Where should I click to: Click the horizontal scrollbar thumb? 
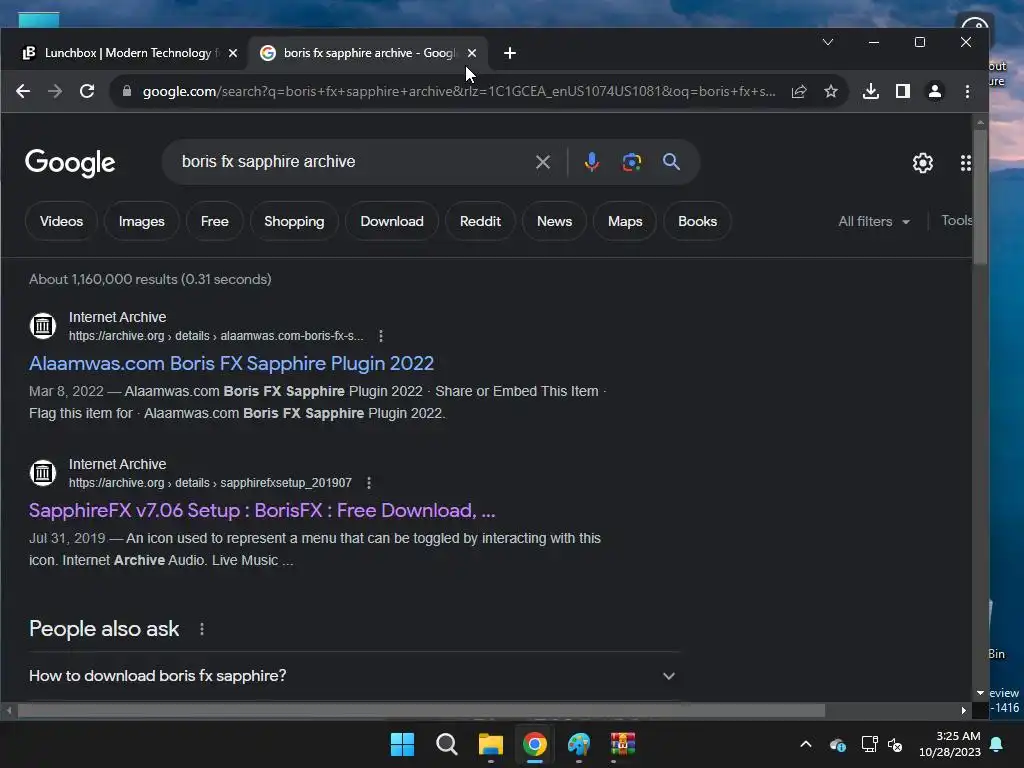[421, 711]
